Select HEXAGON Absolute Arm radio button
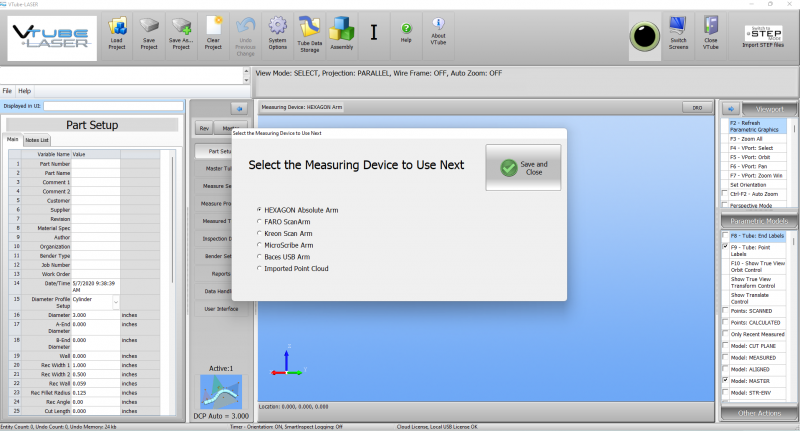Viewport: 800px width, 431px height. (259, 210)
